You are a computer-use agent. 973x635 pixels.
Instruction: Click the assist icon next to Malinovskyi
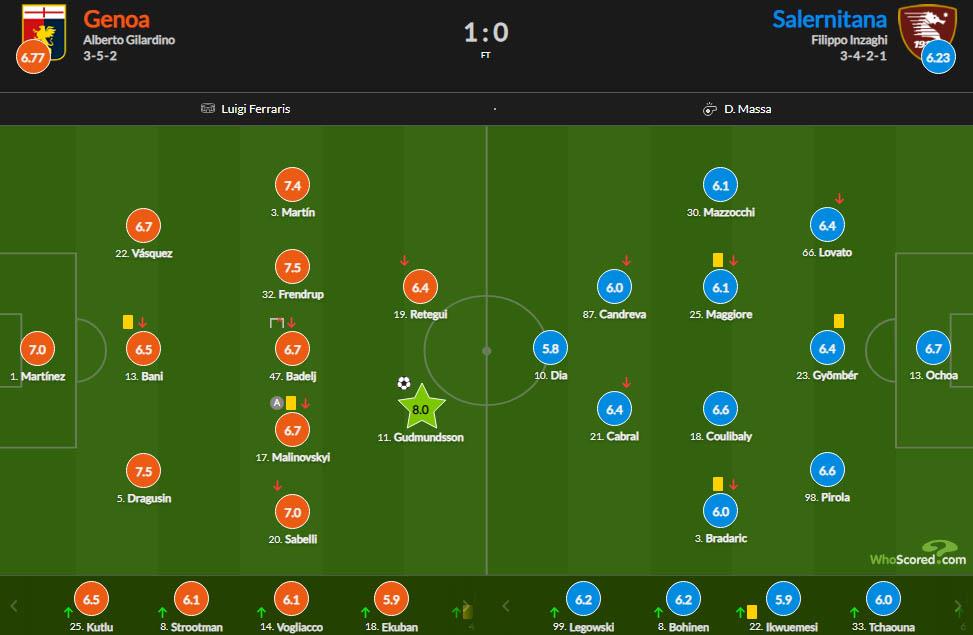tap(276, 403)
